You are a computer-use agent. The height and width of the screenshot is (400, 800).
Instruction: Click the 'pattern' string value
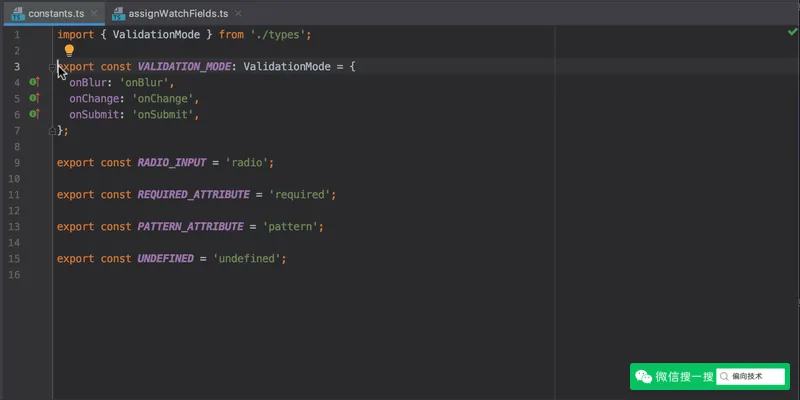pyautogui.click(x=290, y=227)
